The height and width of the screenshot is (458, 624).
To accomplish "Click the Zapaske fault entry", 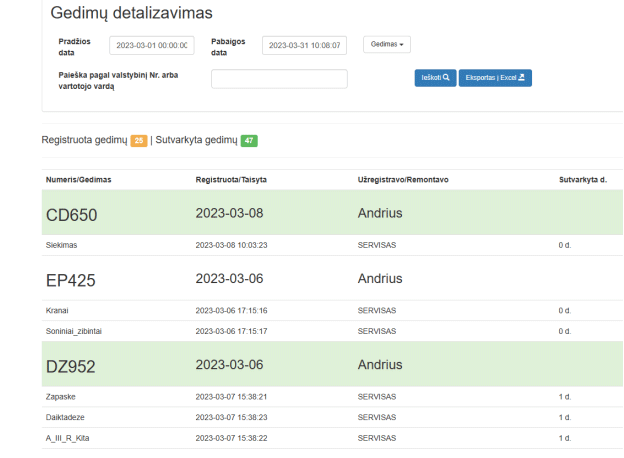I will click(60, 397).
